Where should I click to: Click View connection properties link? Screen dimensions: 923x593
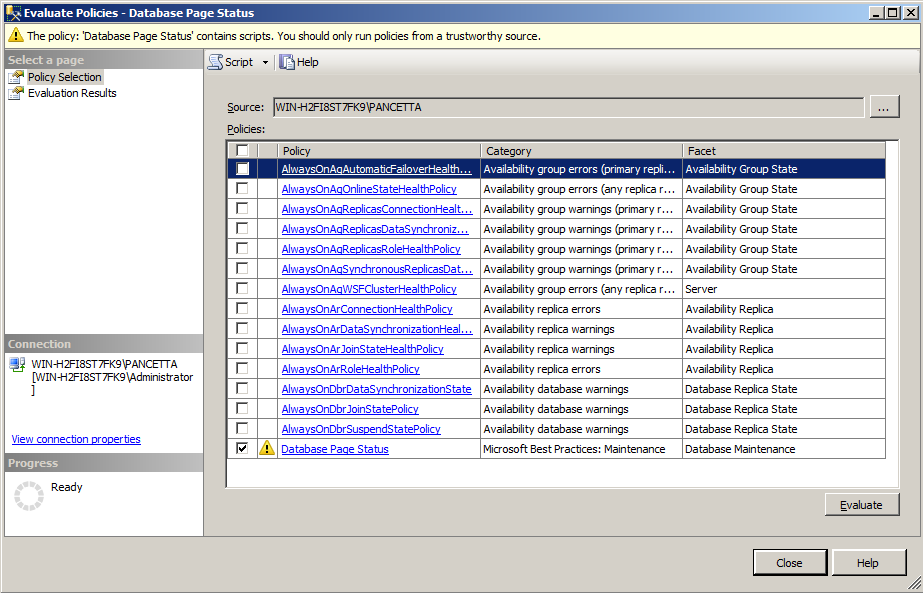click(x=76, y=439)
